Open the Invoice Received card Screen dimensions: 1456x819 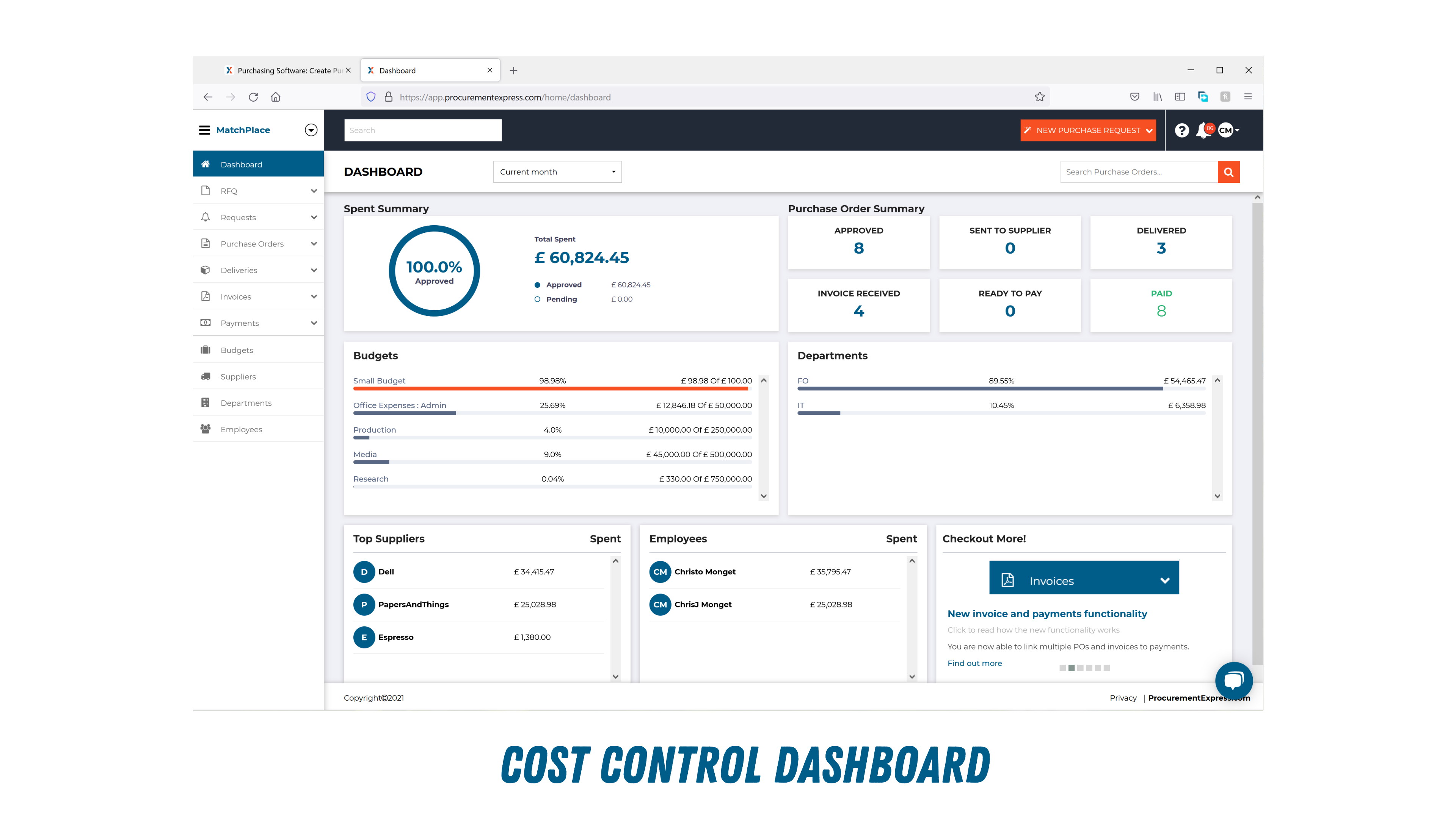click(858, 304)
